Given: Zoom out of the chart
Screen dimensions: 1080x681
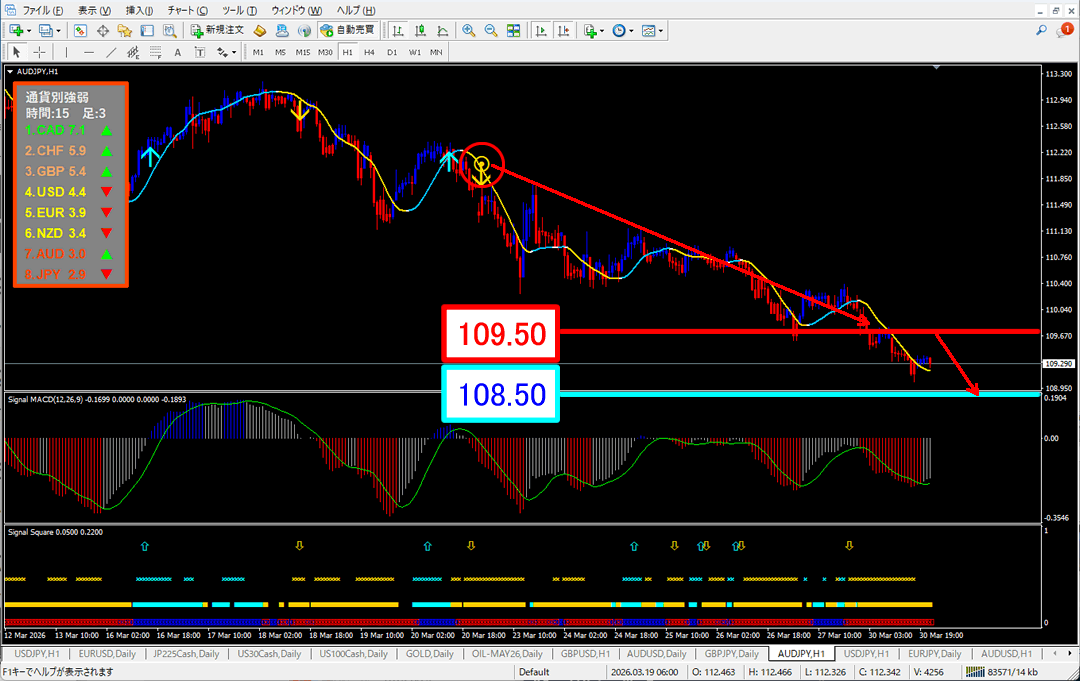Looking at the screenshot, I should [x=491, y=30].
